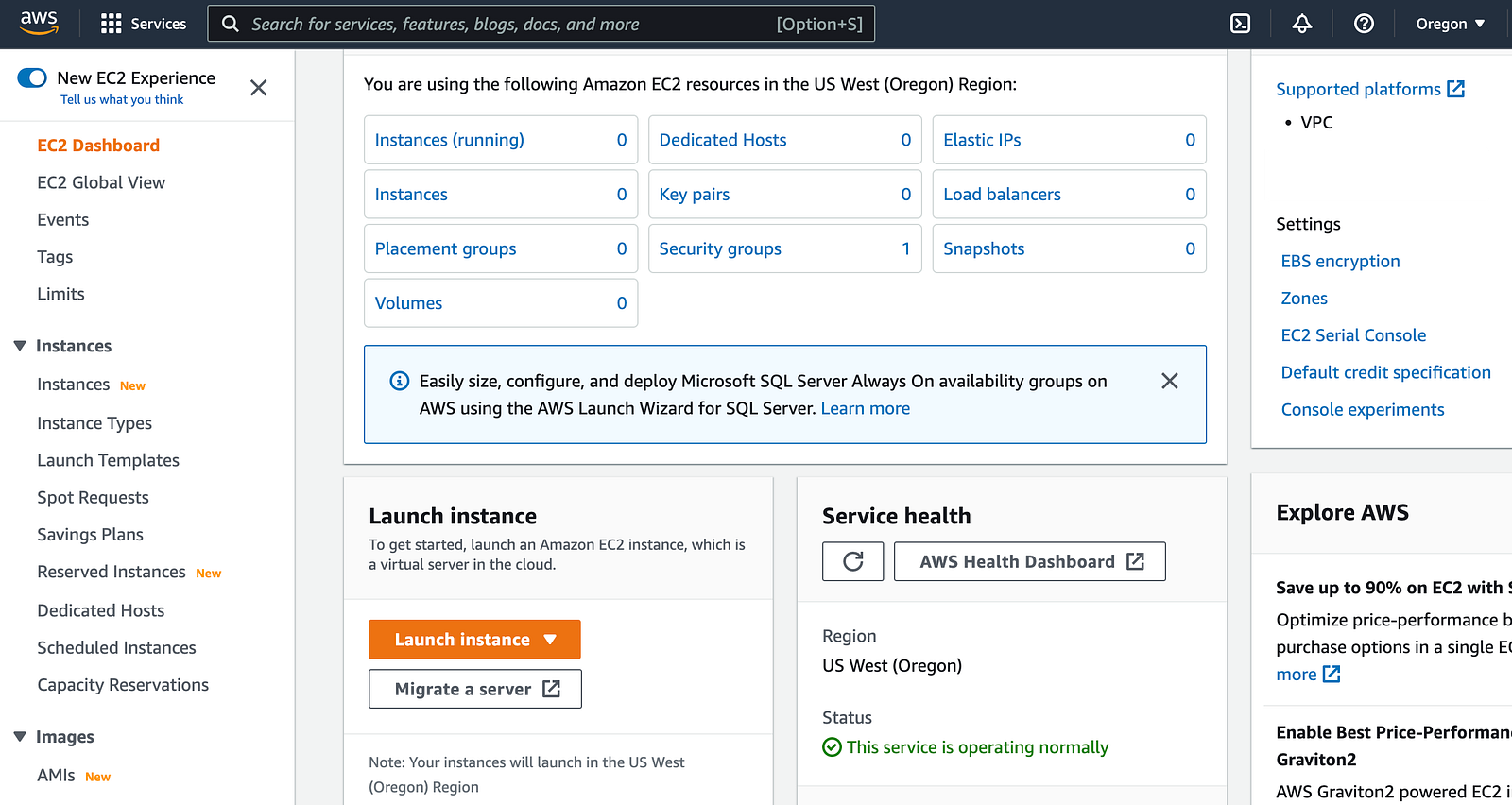Open the Elastic IPs resource card
The height and width of the screenshot is (805, 1512).
point(1070,140)
